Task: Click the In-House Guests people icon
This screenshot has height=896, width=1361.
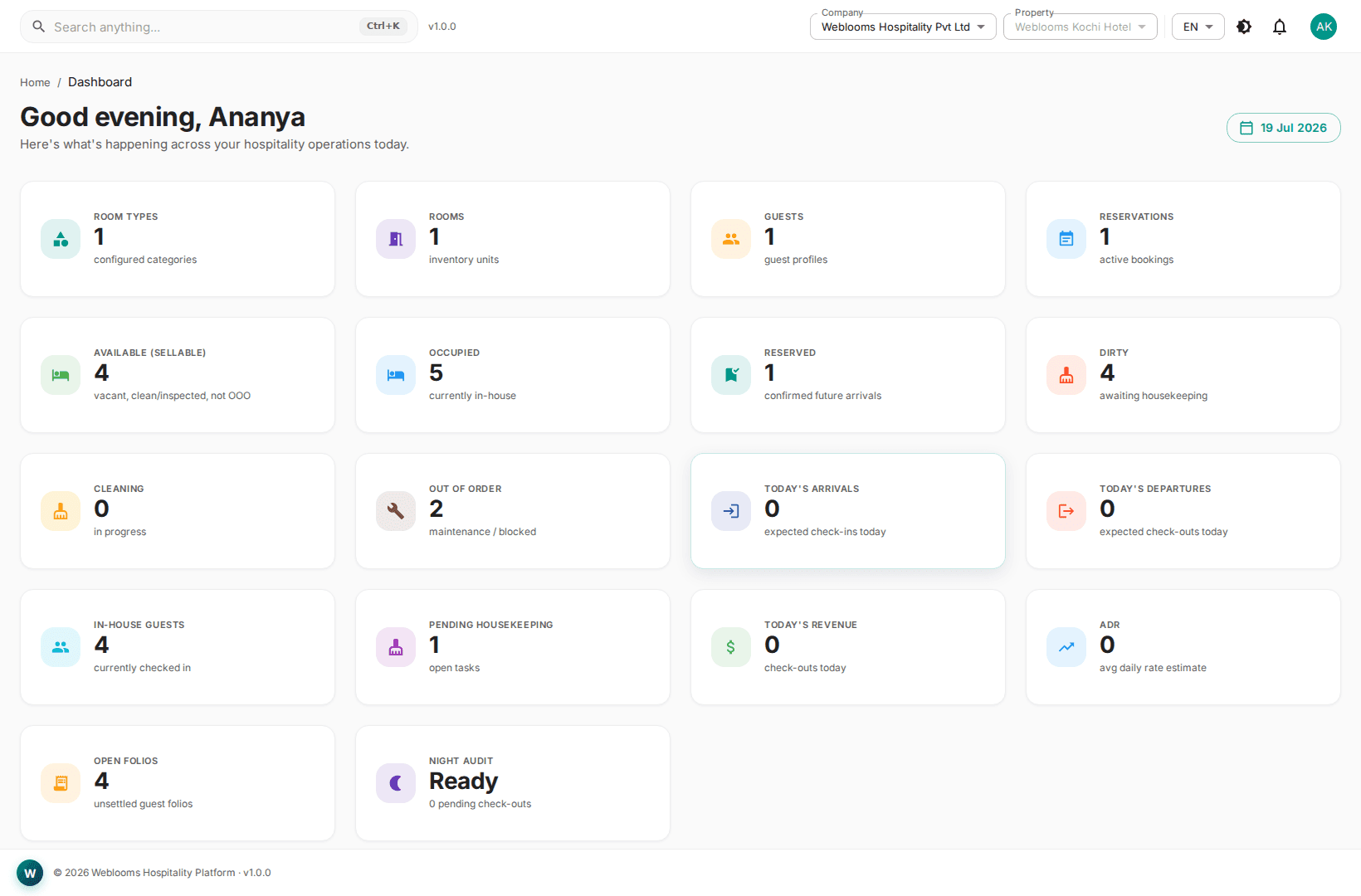Action: [x=61, y=647]
